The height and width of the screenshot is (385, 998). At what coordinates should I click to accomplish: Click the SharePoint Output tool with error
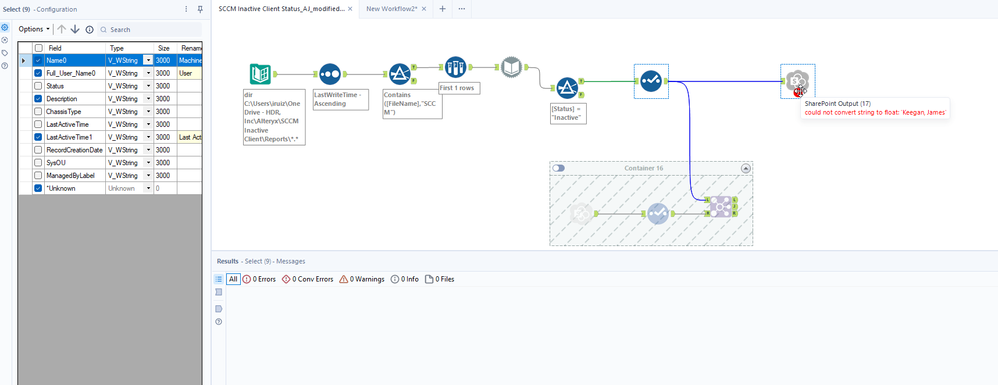coord(798,81)
